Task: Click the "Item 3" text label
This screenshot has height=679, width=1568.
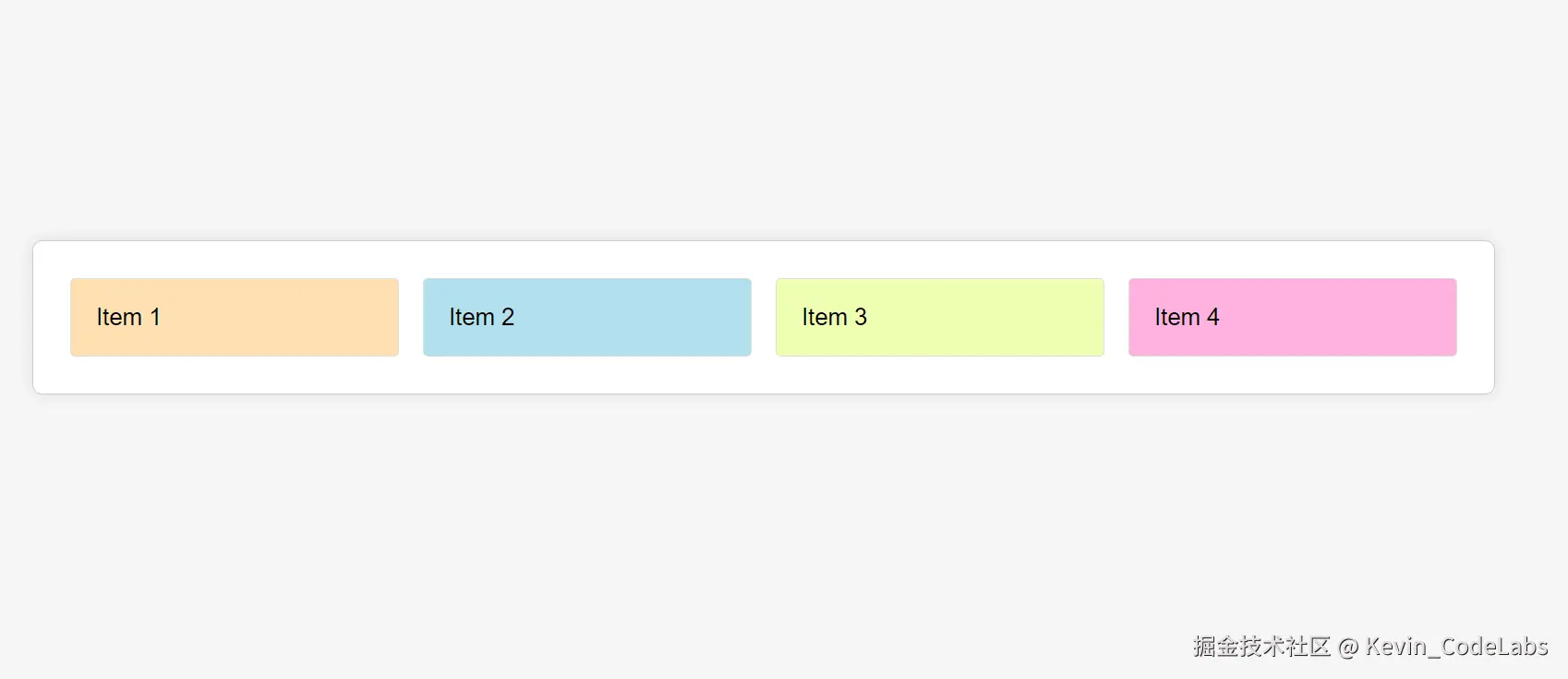Action: pos(834,317)
